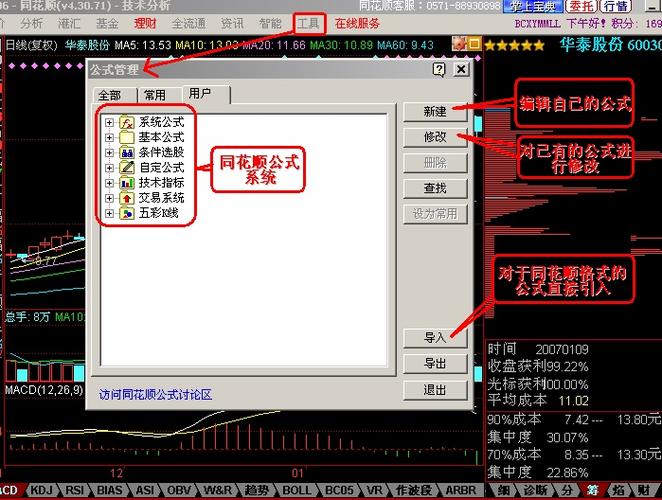Click the 新建 button
The width and height of the screenshot is (662, 500).
coord(435,112)
